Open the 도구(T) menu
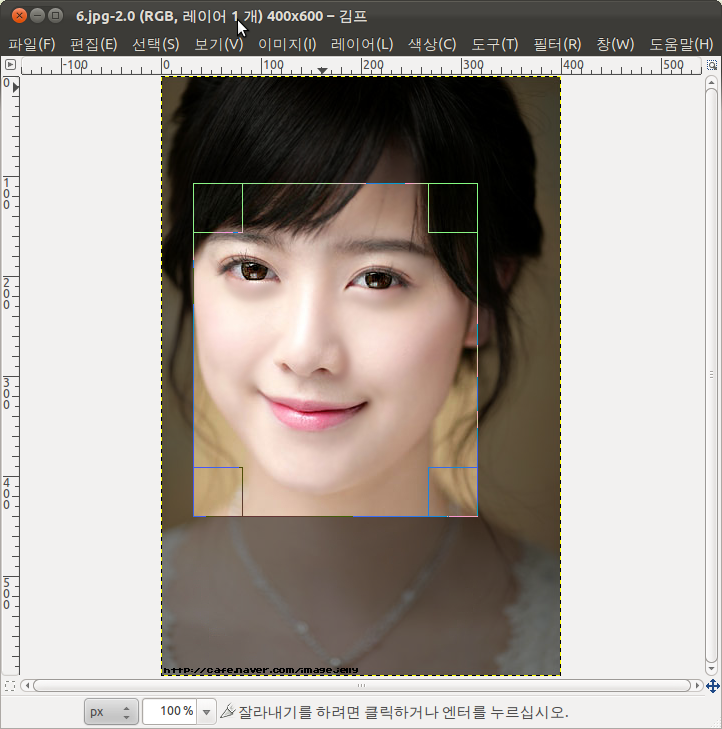Viewport: 722px width, 729px height. pos(495,44)
